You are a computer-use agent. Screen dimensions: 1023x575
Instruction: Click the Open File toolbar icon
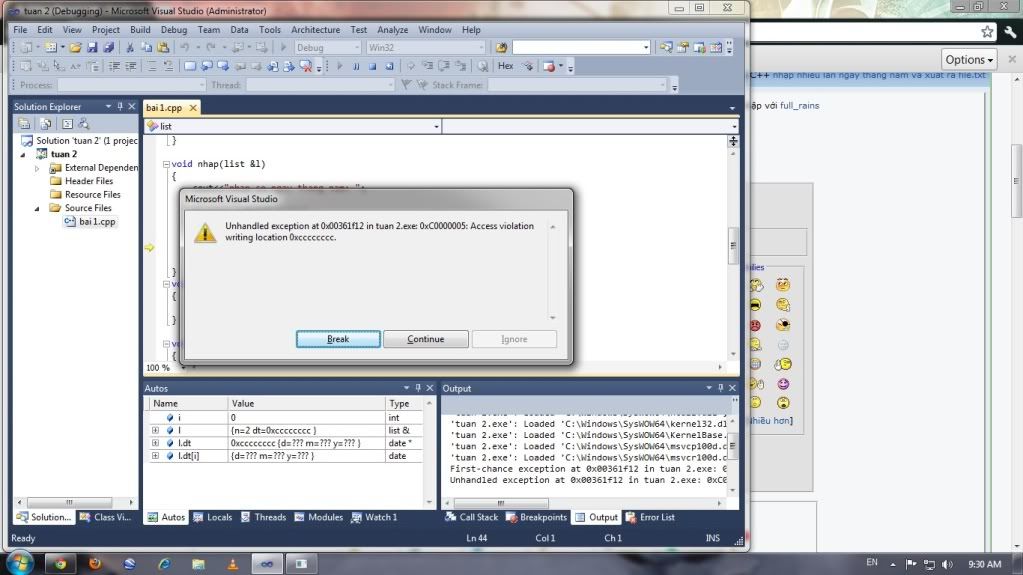click(75, 48)
